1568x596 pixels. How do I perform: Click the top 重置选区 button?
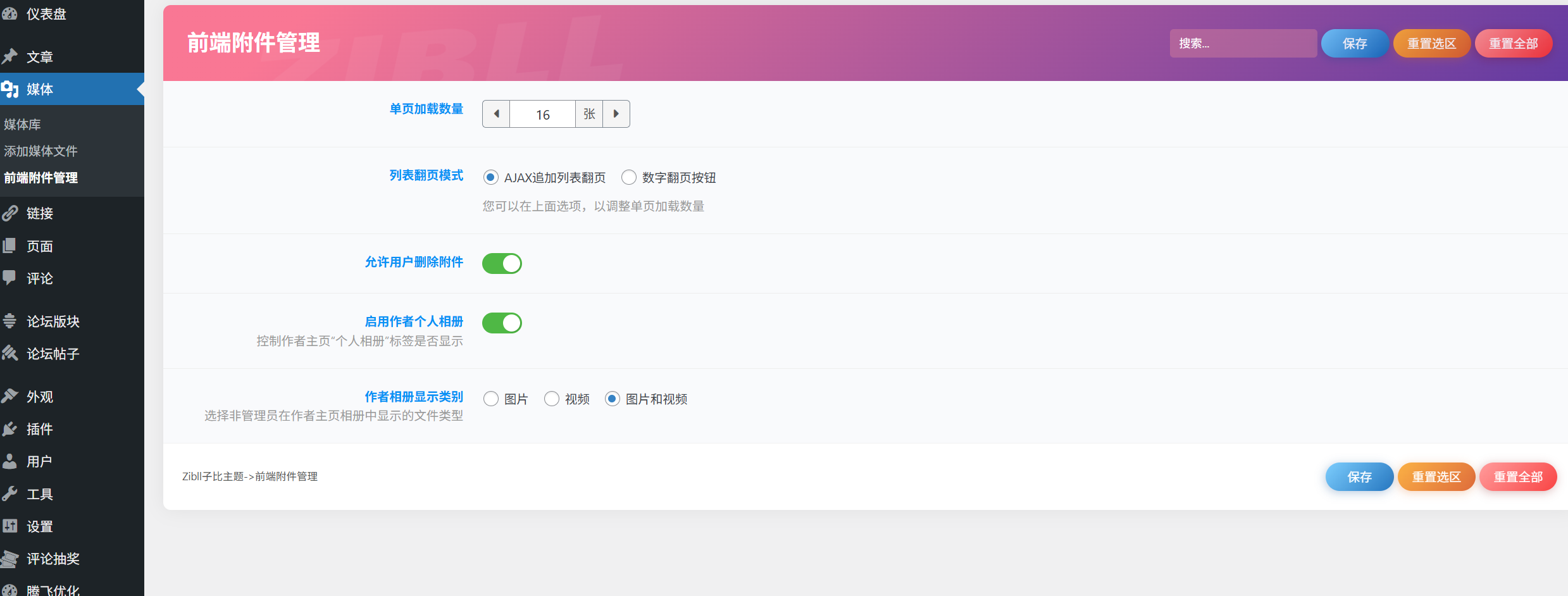pos(1432,44)
